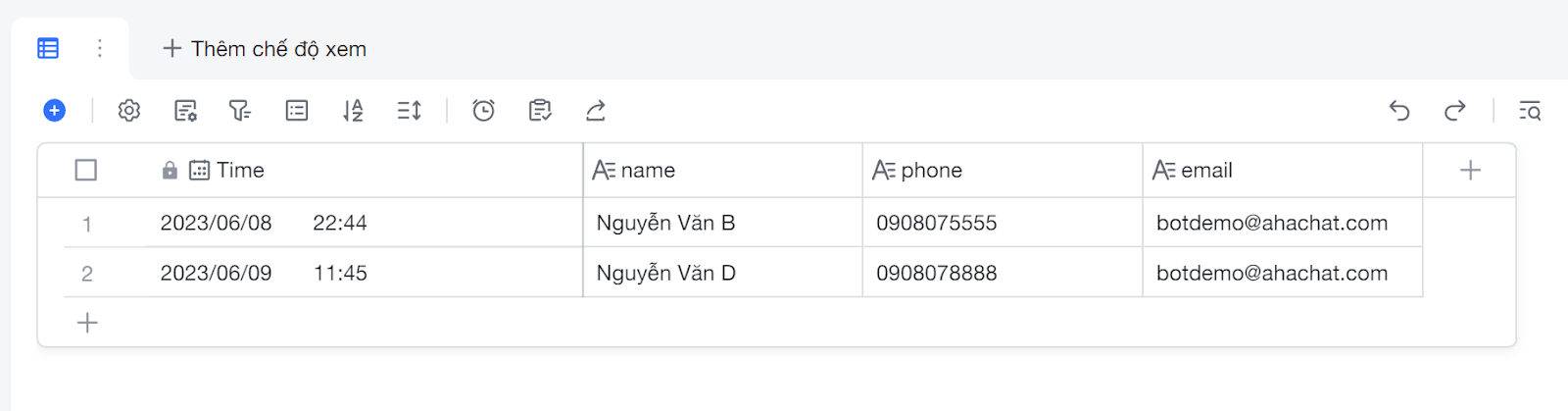Open the find records search icon

coord(1530,111)
